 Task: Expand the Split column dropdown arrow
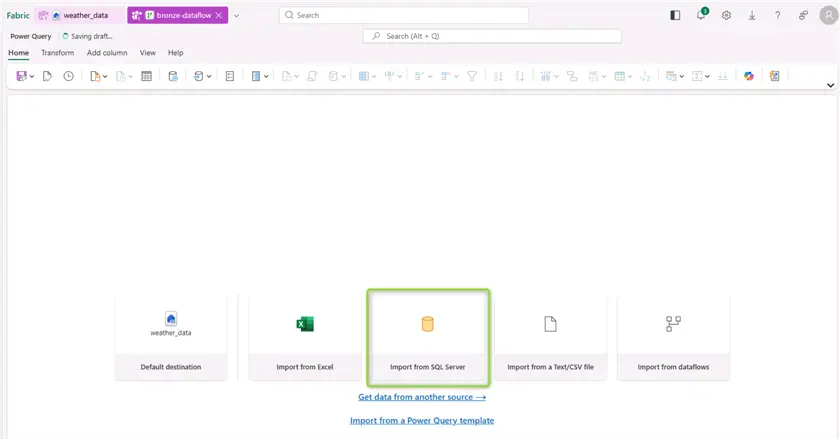[x=556, y=77]
